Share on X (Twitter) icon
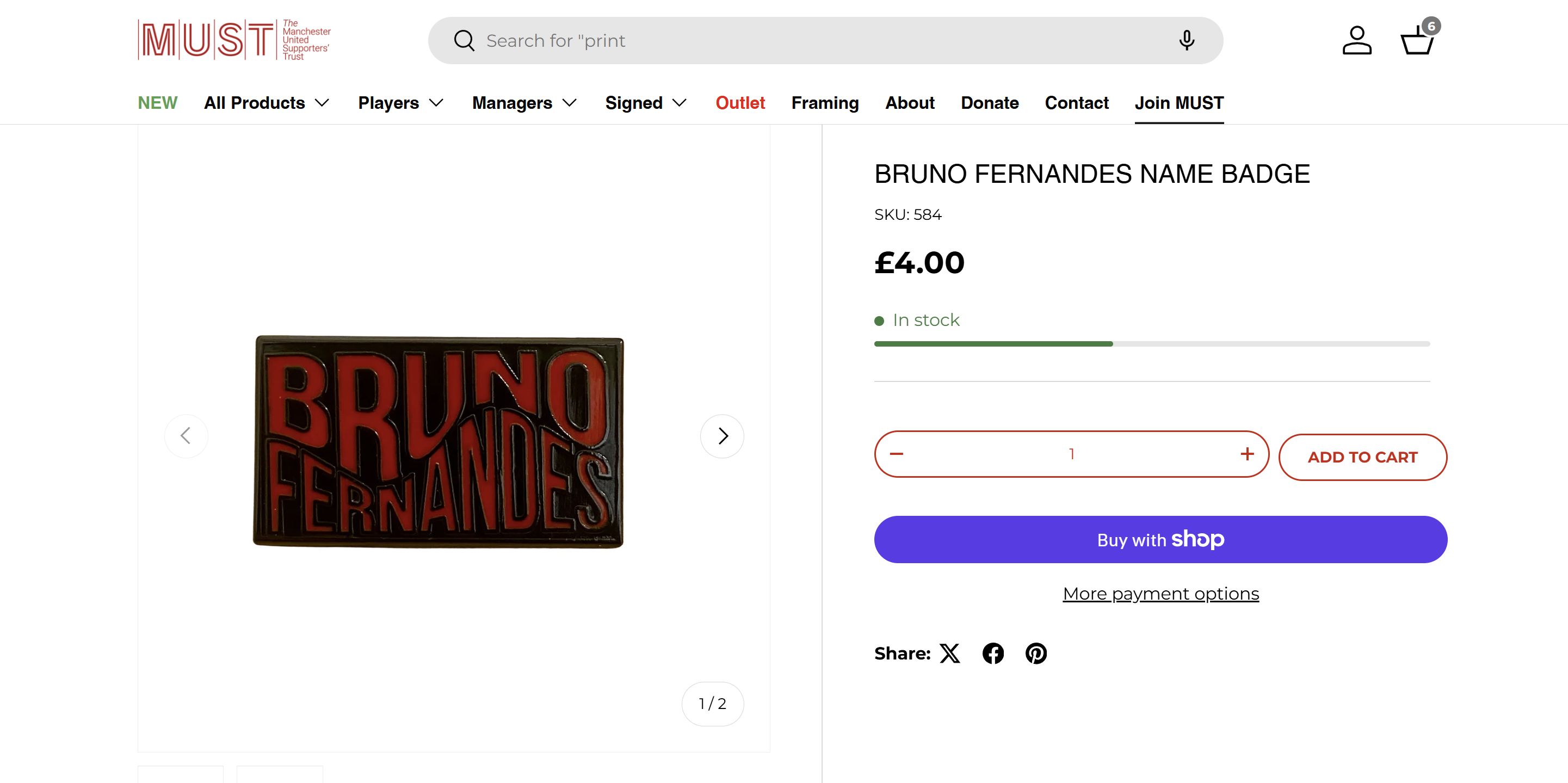 click(x=949, y=653)
